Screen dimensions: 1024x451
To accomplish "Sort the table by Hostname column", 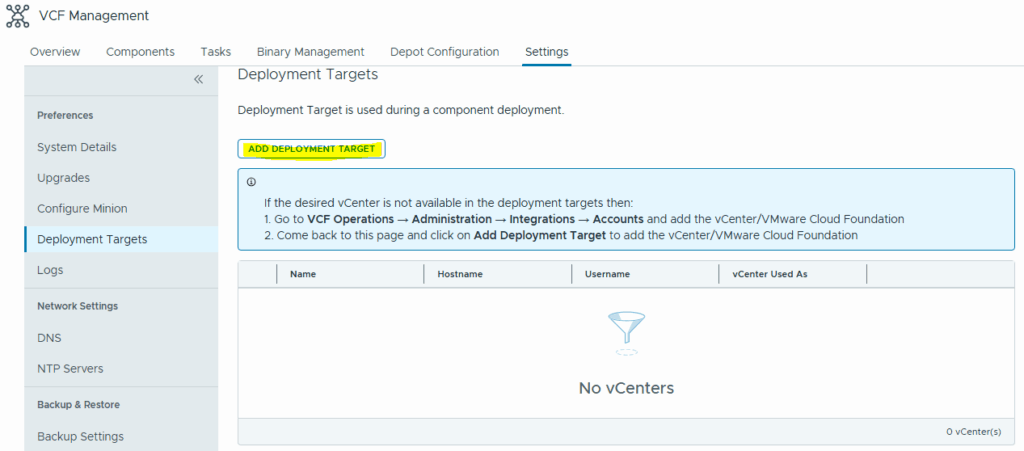I will (460, 274).
